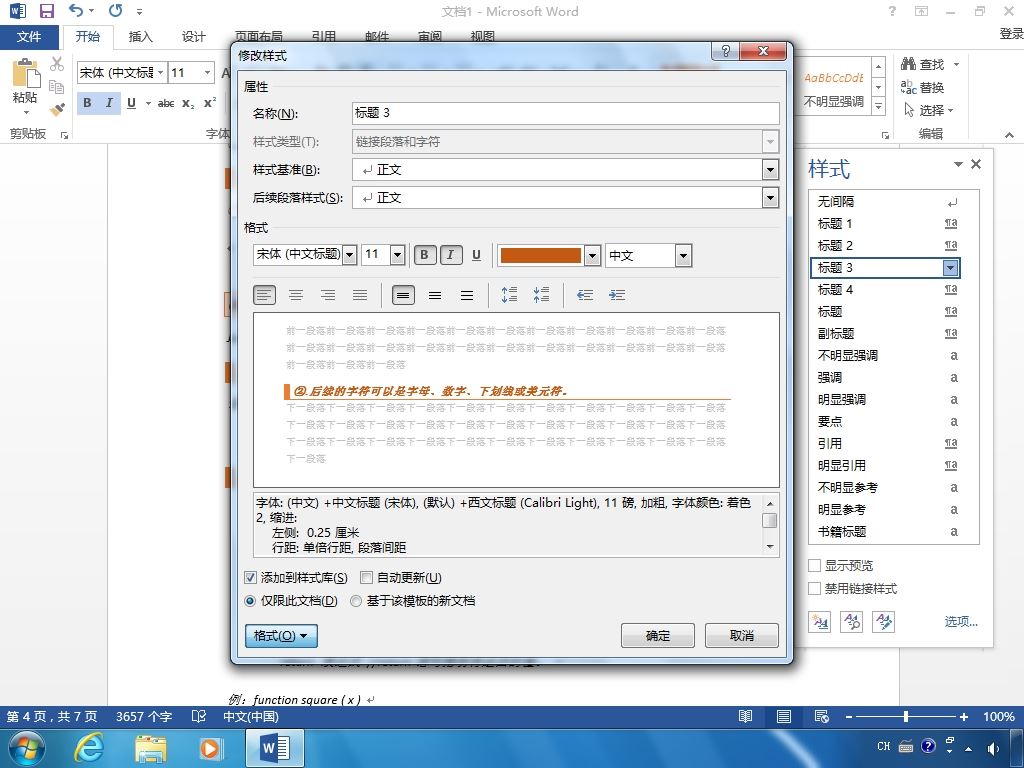Enable Automatically update checkbox
The image size is (1024, 768).
pyautogui.click(x=366, y=577)
